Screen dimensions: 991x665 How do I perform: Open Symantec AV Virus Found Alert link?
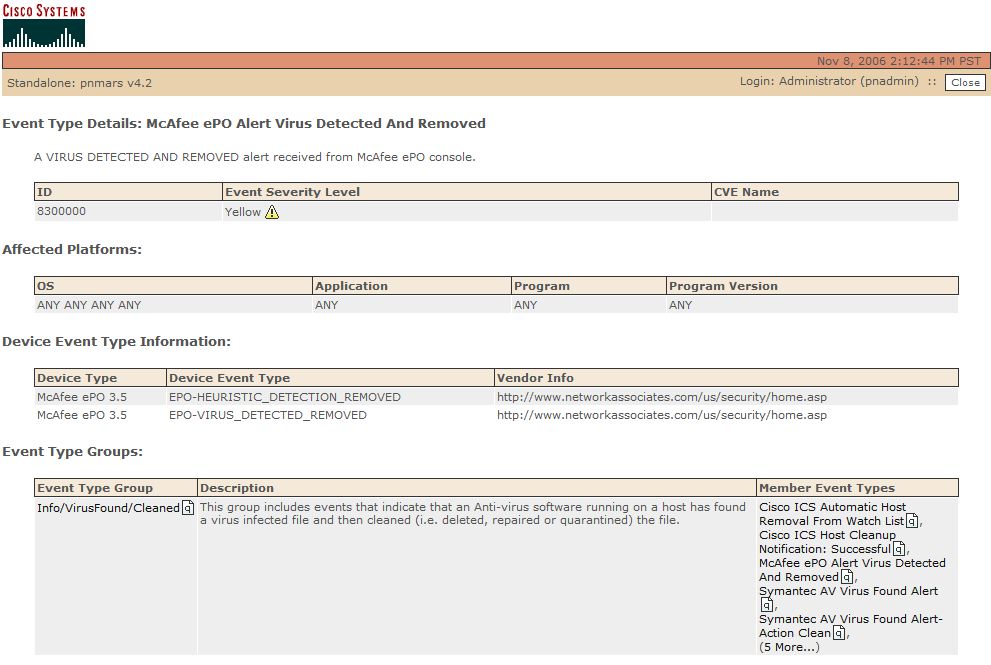[848, 591]
